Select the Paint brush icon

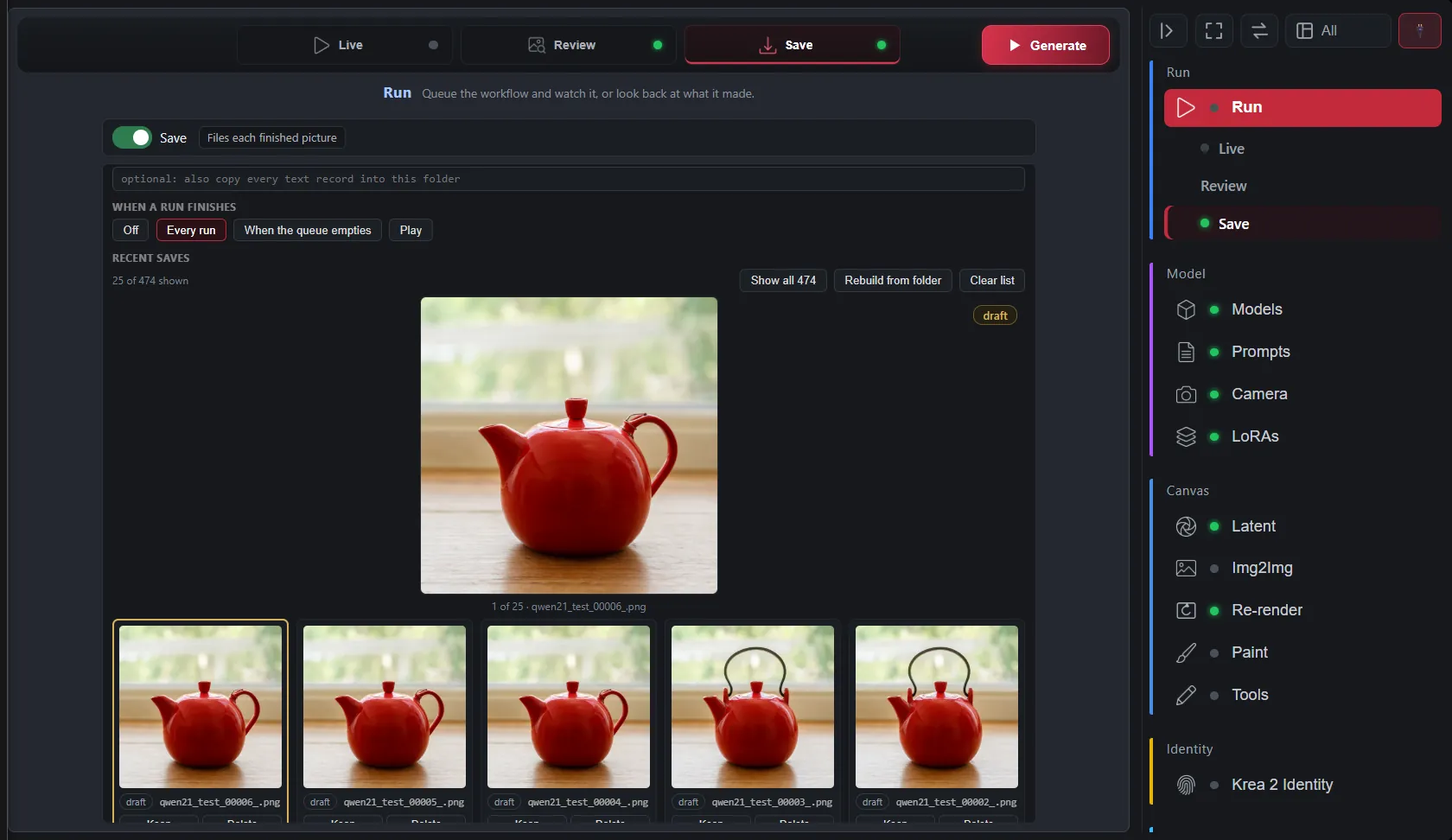point(1186,652)
